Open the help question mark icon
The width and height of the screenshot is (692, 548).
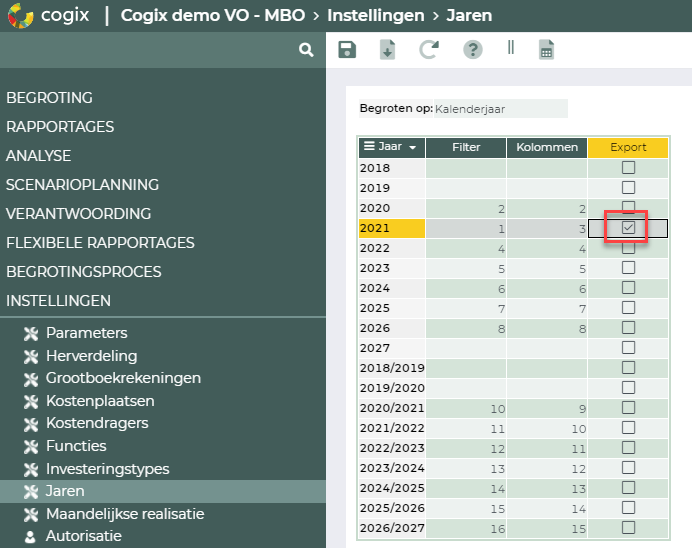(x=473, y=49)
